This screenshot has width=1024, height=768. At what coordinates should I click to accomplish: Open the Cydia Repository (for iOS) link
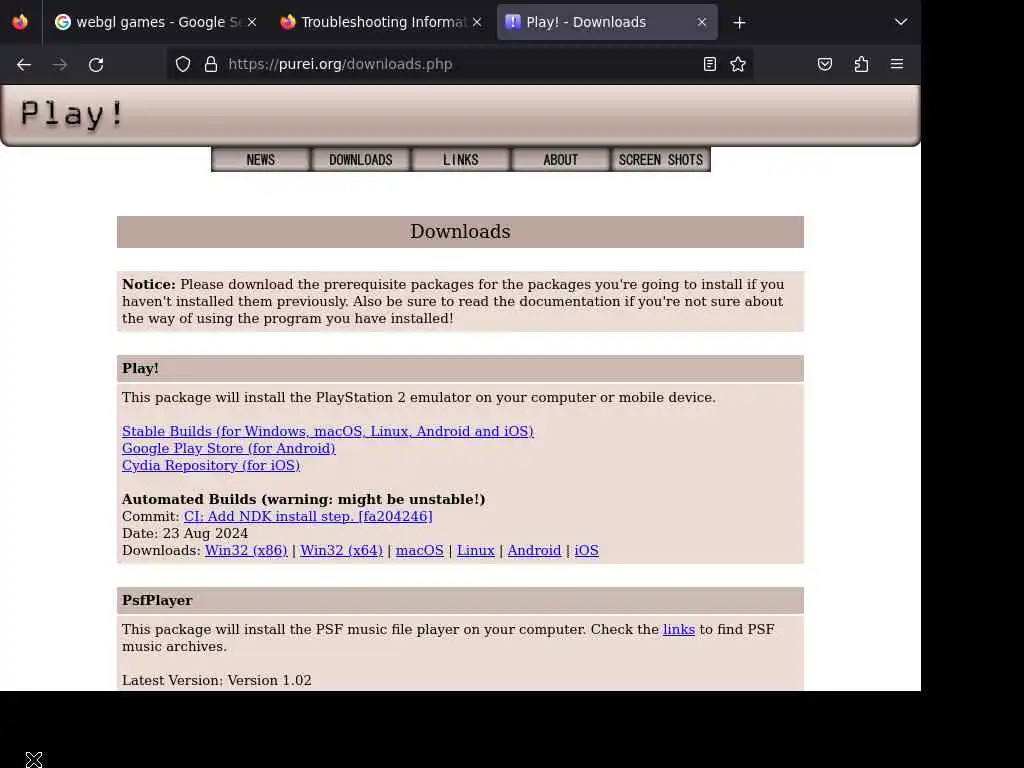[x=211, y=466]
